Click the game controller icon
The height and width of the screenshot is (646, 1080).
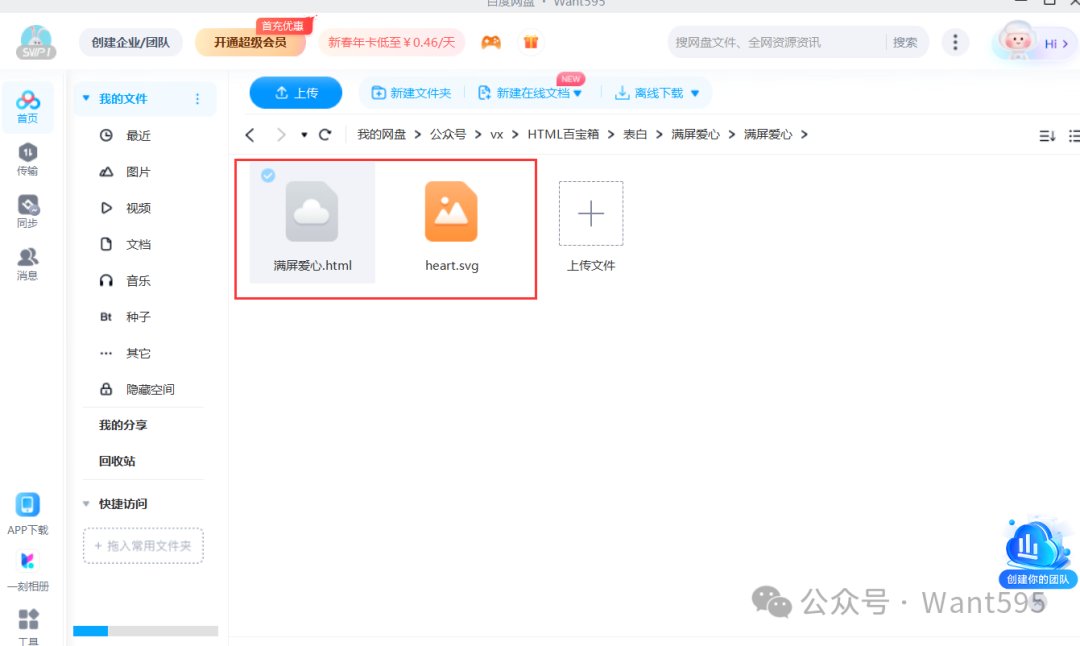click(491, 43)
